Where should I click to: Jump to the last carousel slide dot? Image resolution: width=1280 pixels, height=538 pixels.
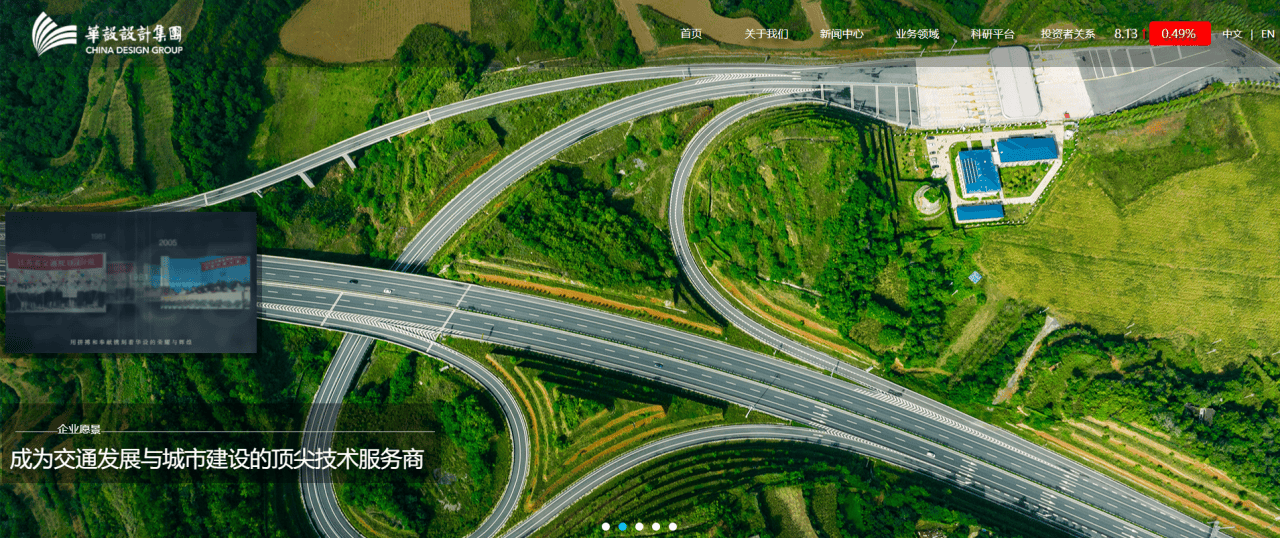[x=673, y=526]
